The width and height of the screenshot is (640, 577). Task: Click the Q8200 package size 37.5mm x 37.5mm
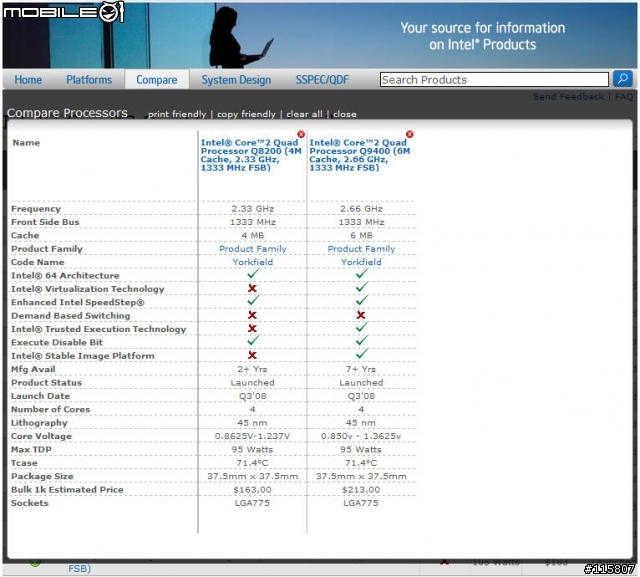coord(253,476)
